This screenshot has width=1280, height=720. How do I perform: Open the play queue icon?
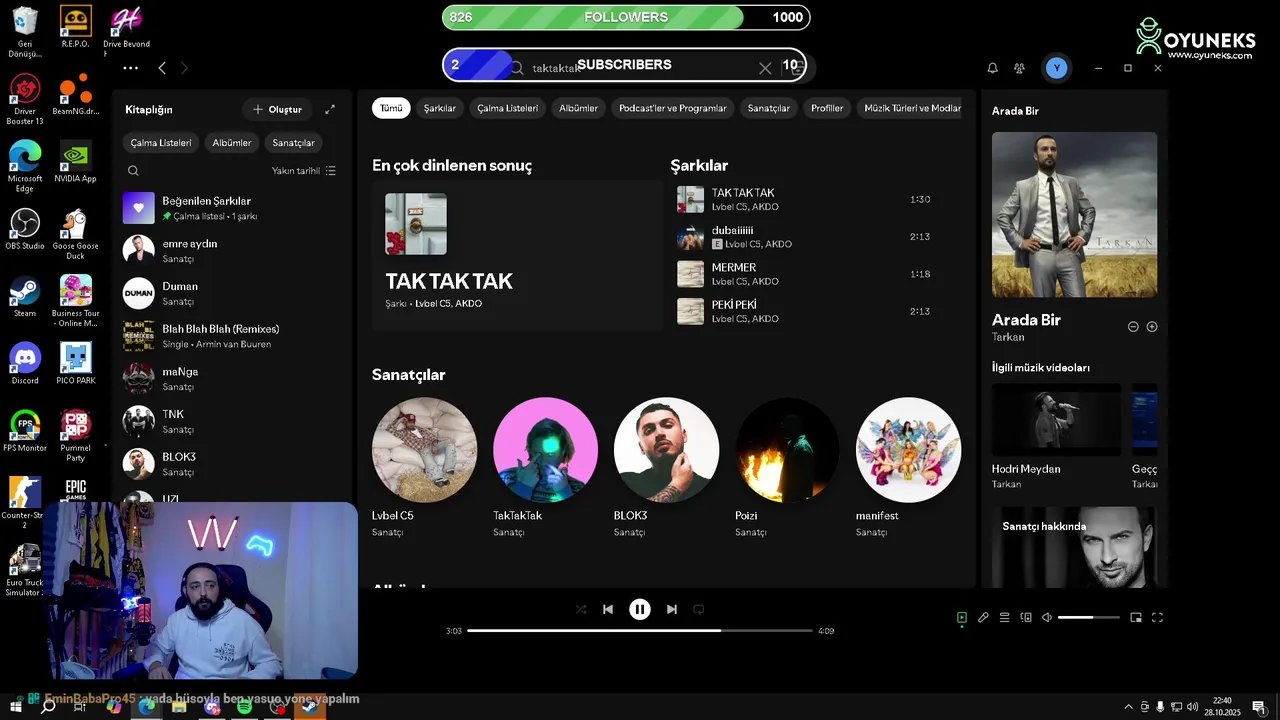pyautogui.click(x=1005, y=618)
